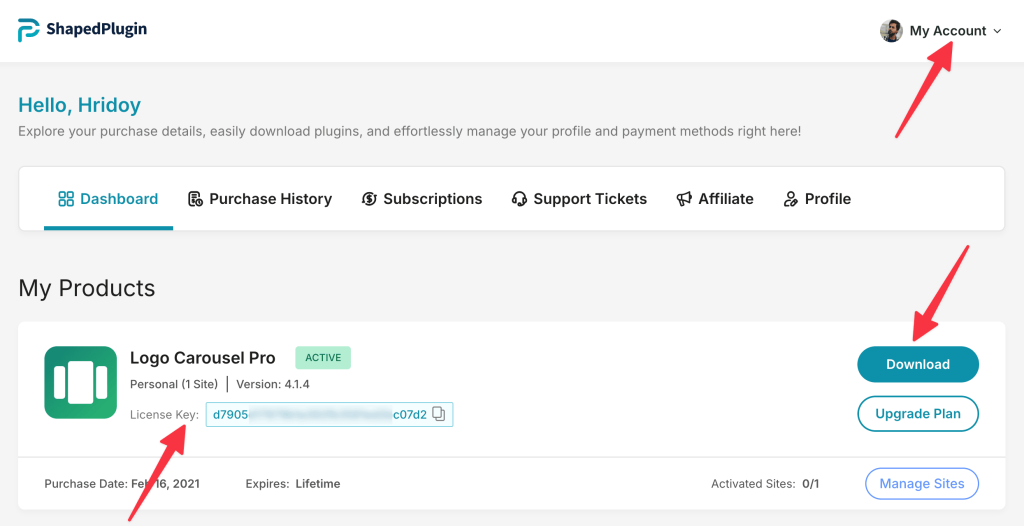The image size is (1024, 526).
Task: Click the Purchase History receipt icon
Action: click(196, 199)
